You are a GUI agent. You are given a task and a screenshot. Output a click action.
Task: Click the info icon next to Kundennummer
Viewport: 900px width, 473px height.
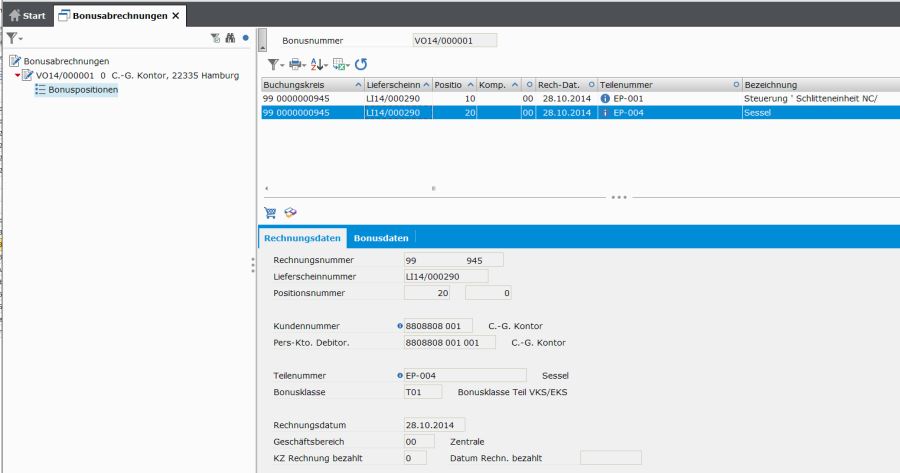[x=399, y=326]
